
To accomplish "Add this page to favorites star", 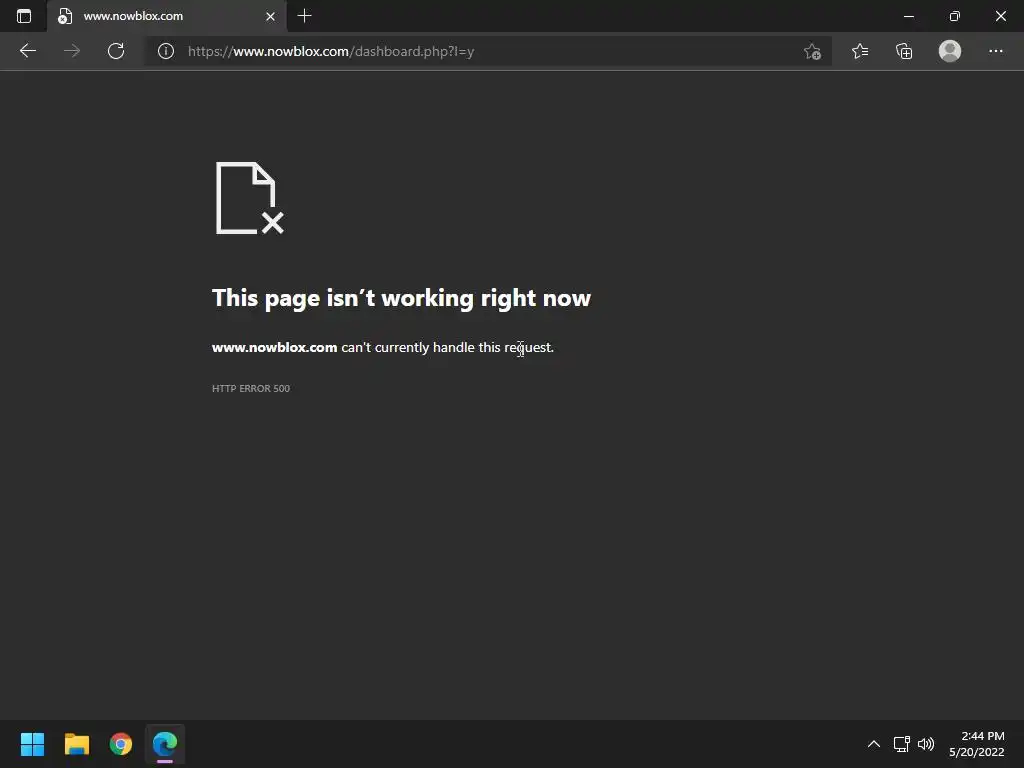I will [812, 51].
